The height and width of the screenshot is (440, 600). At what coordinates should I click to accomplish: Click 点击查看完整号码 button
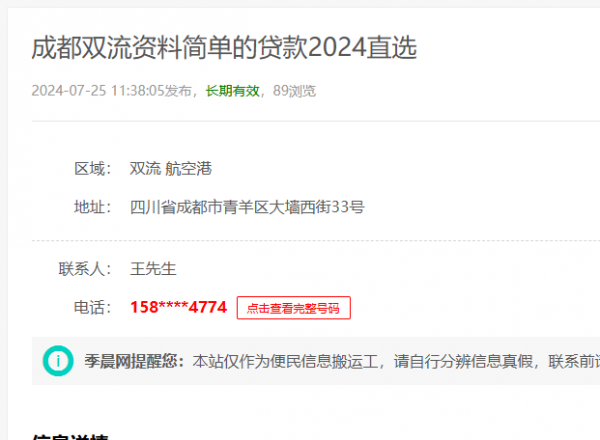pyautogui.click(x=293, y=308)
